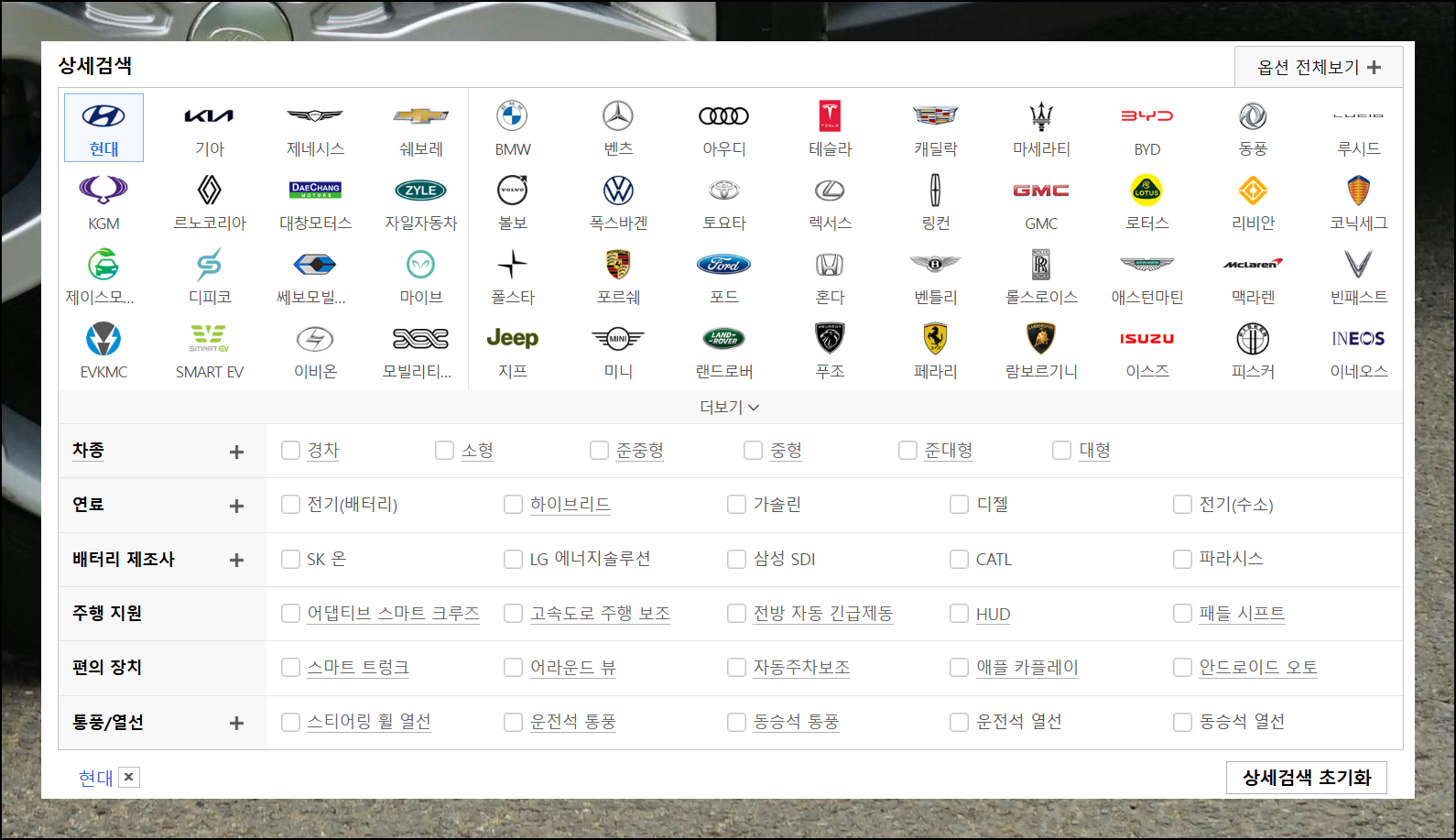Expand more brands with 더보기
This screenshot has width=1456, height=840.
tap(730, 407)
